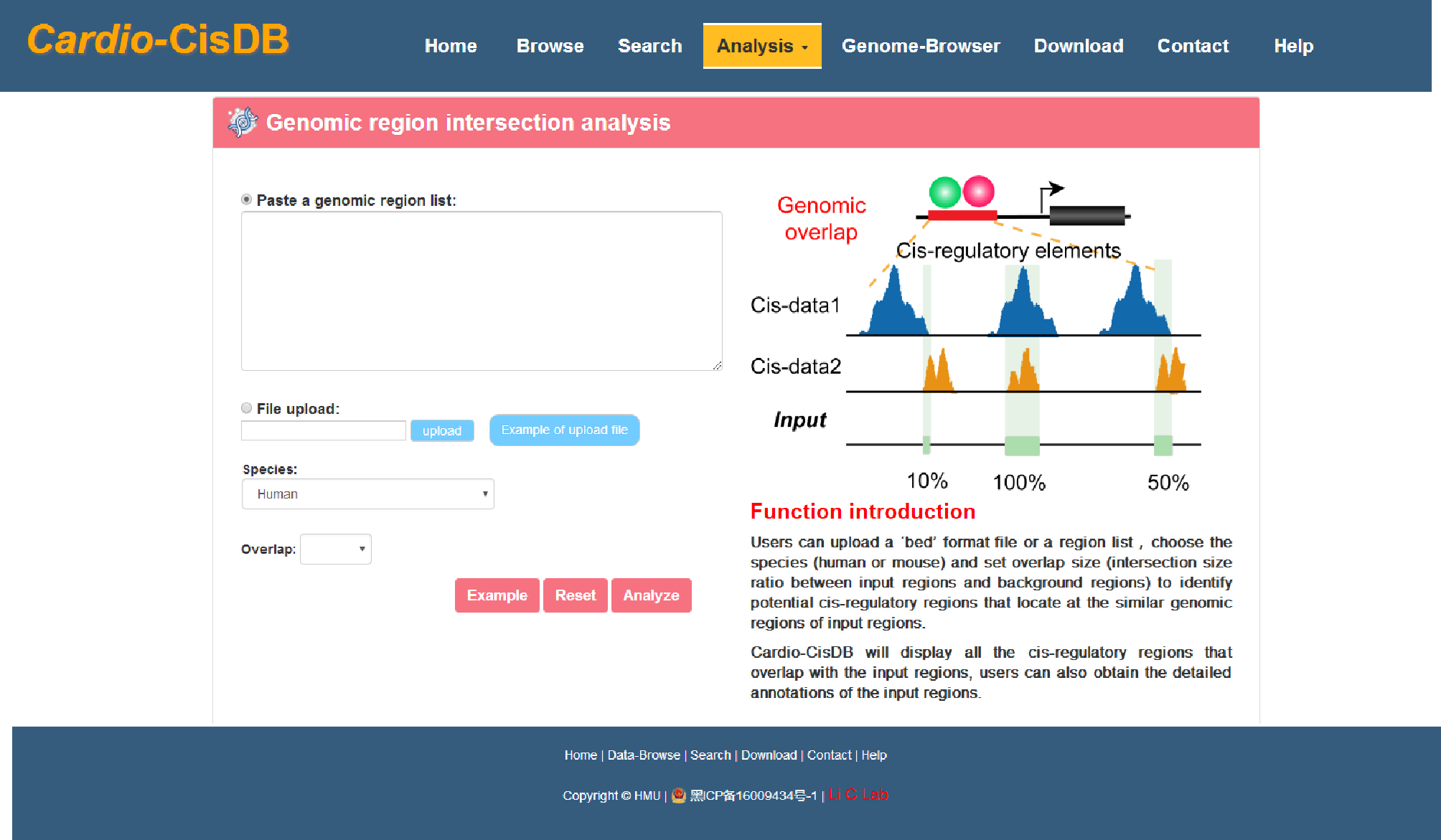
Task: Click the DNA icon beside the page title
Action: coord(243,122)
